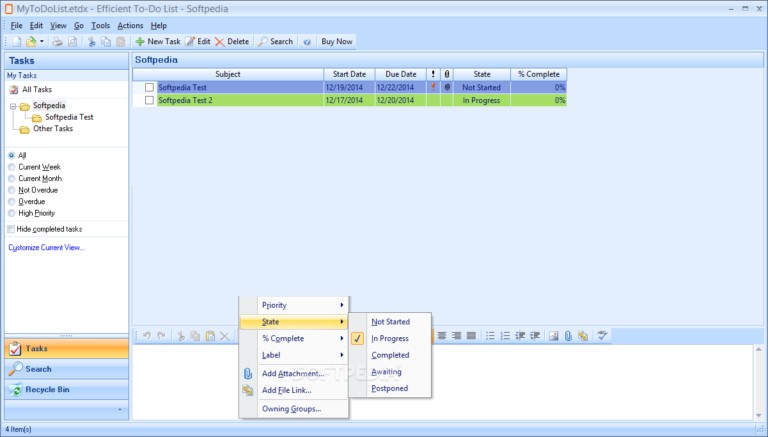
Task: Click the undo icon in editor toolbar
Action: coord(146,336)
